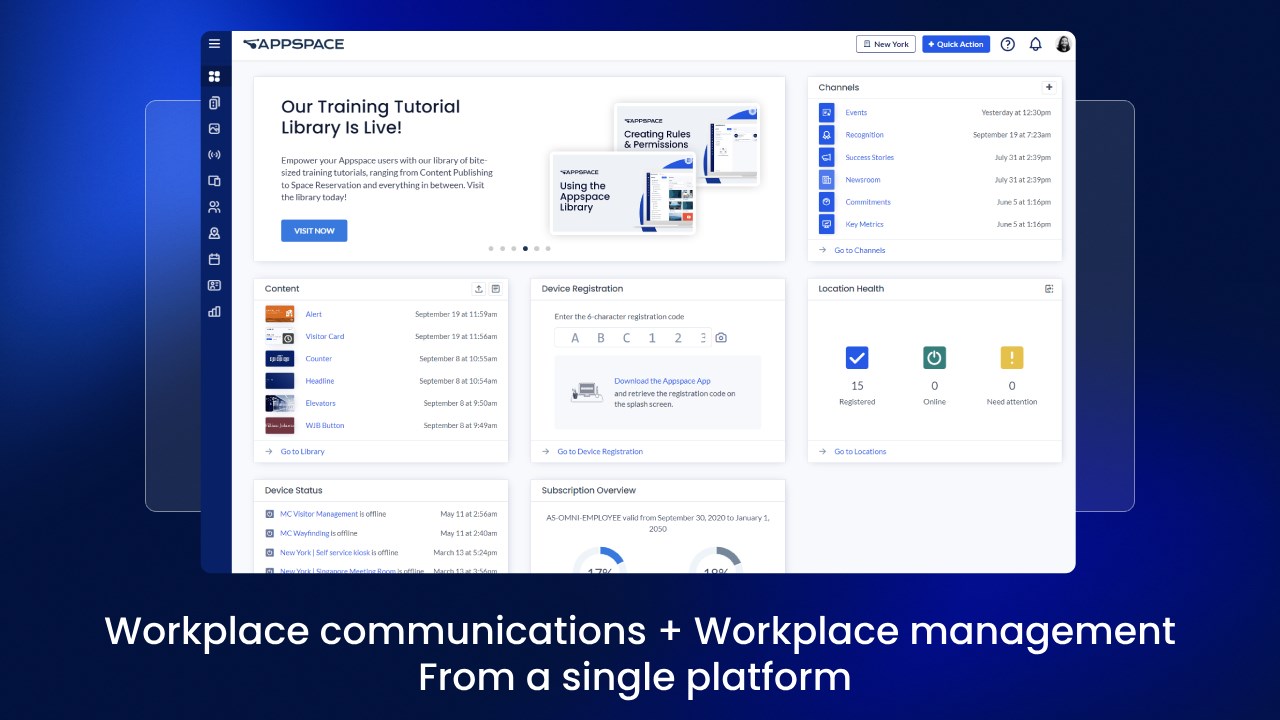The width and height of the screenshot is (1280, 720).
Task: Select the dashboard grid icon in sidebar
Action: (214, 76)
